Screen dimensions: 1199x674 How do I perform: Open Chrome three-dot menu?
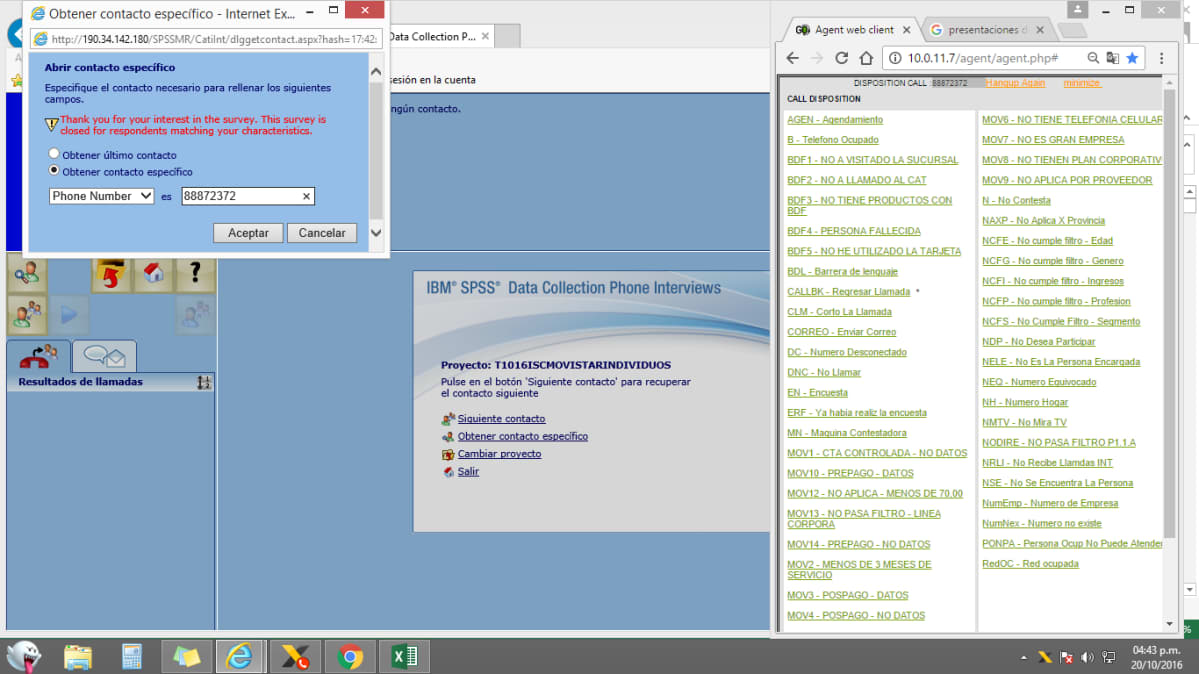tap(1162, 58)
